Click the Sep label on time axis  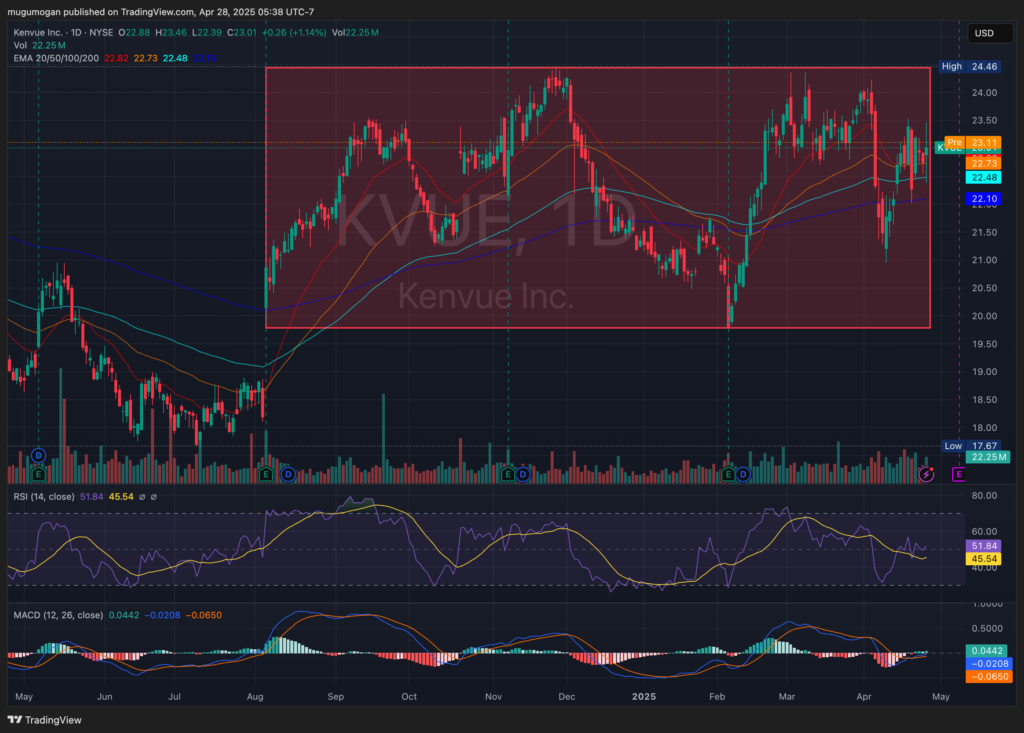tap(336, 696)
